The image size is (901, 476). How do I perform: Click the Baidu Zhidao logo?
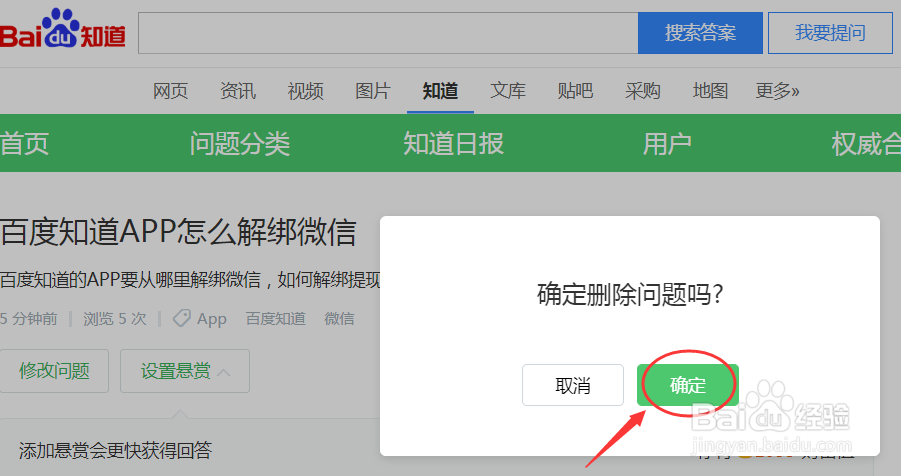pos(62,29)
